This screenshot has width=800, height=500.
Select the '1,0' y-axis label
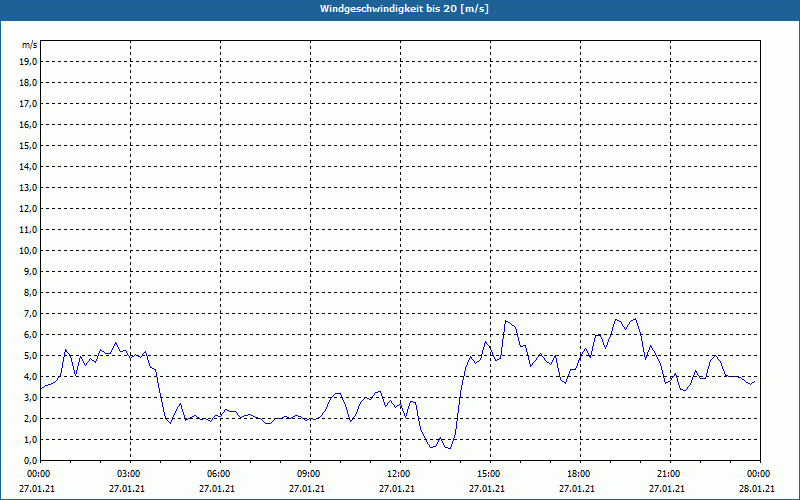(30, 440)
